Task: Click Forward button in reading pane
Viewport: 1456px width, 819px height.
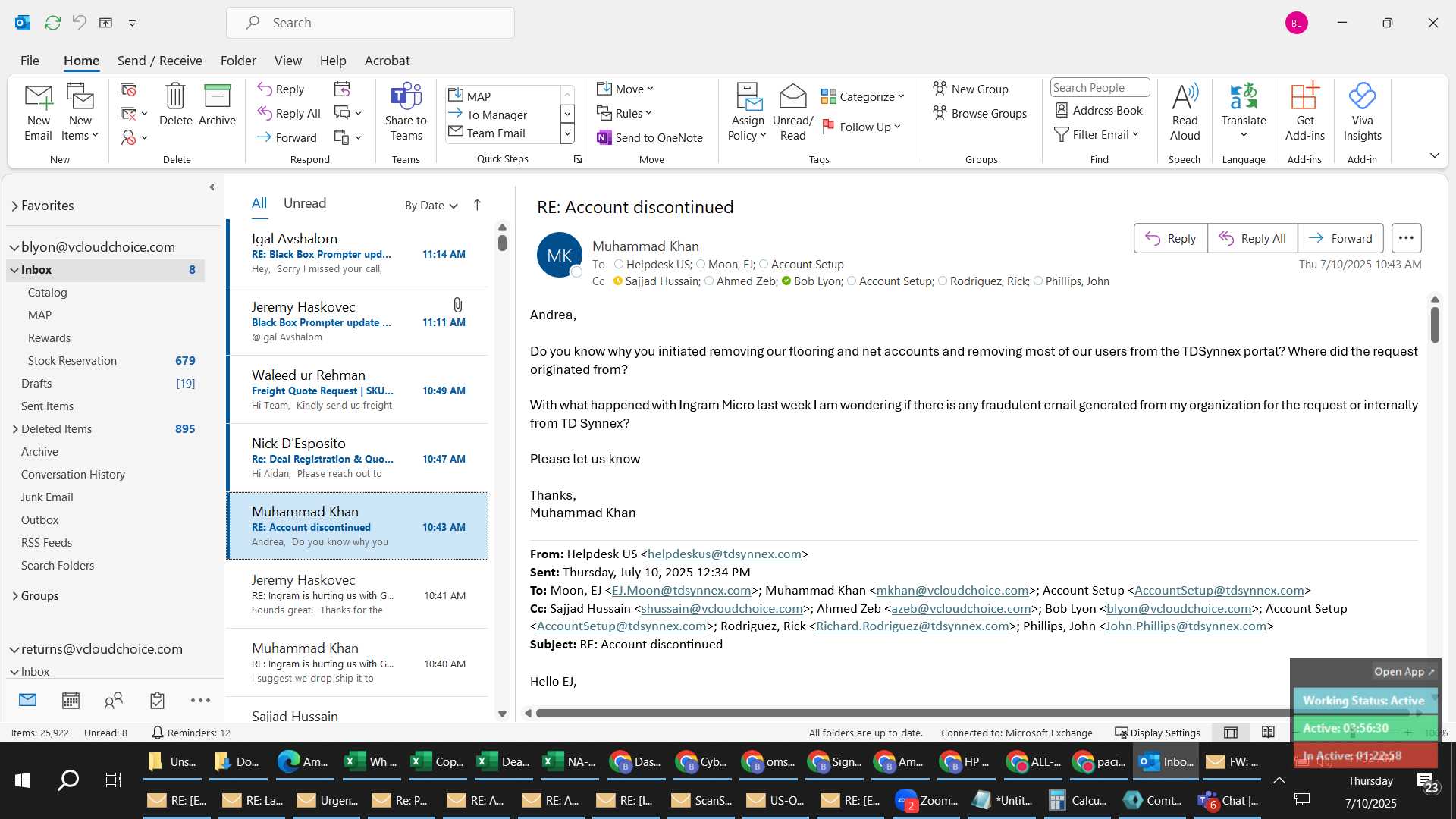Action: click(1340, 238)
